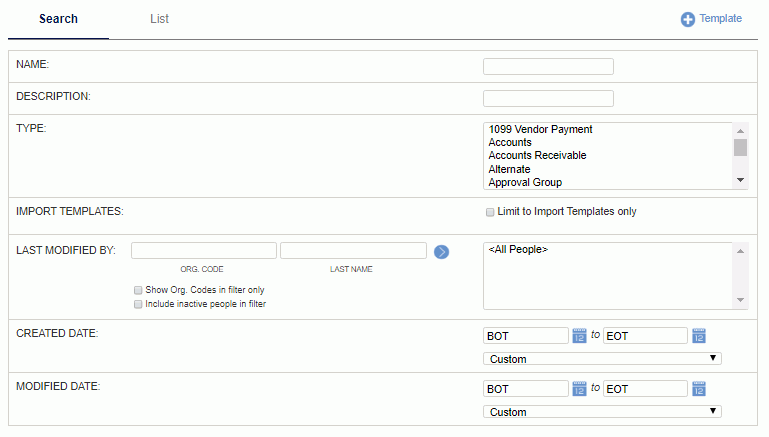The image size is (769, 437).
Task: Select 1099 Vendor Payment type
Action: point(540,129)
